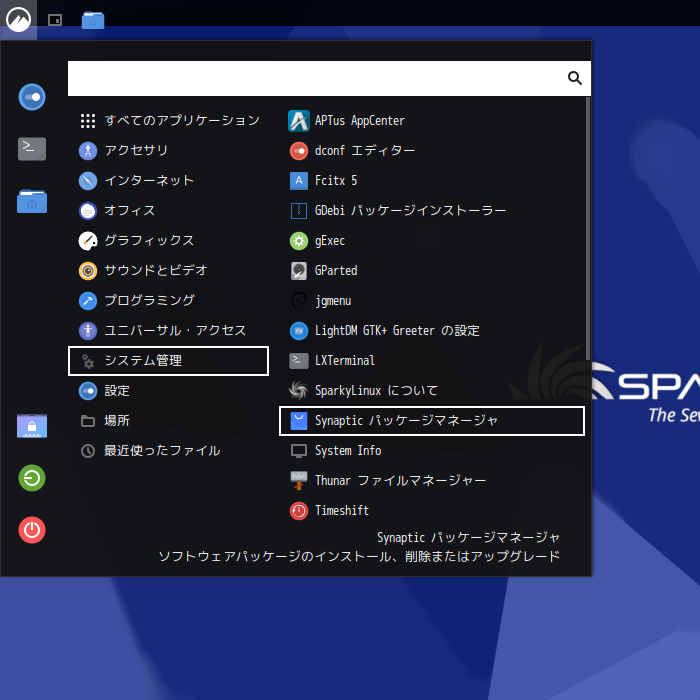Open the オフィス category
Viewport: 700px width, 700px height.
168,211
